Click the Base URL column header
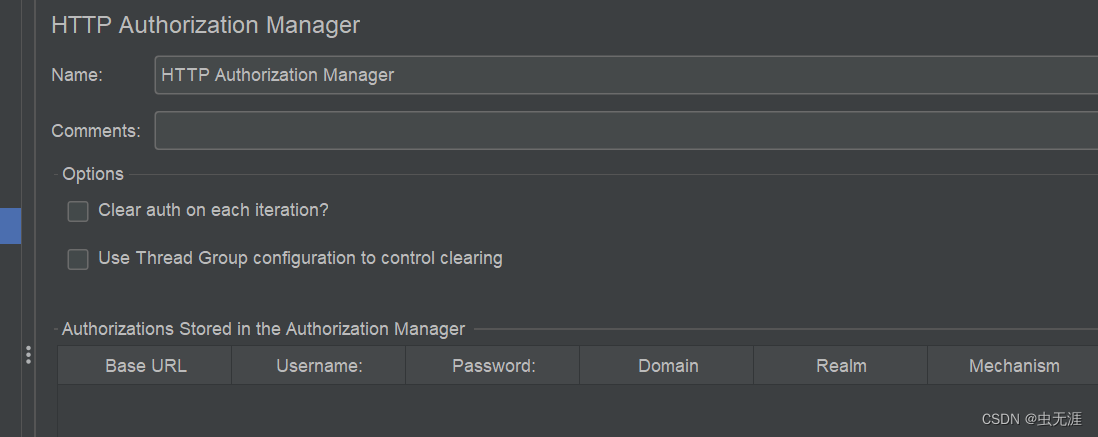Screen dimensions: 1098x437 tap(145, 366)
